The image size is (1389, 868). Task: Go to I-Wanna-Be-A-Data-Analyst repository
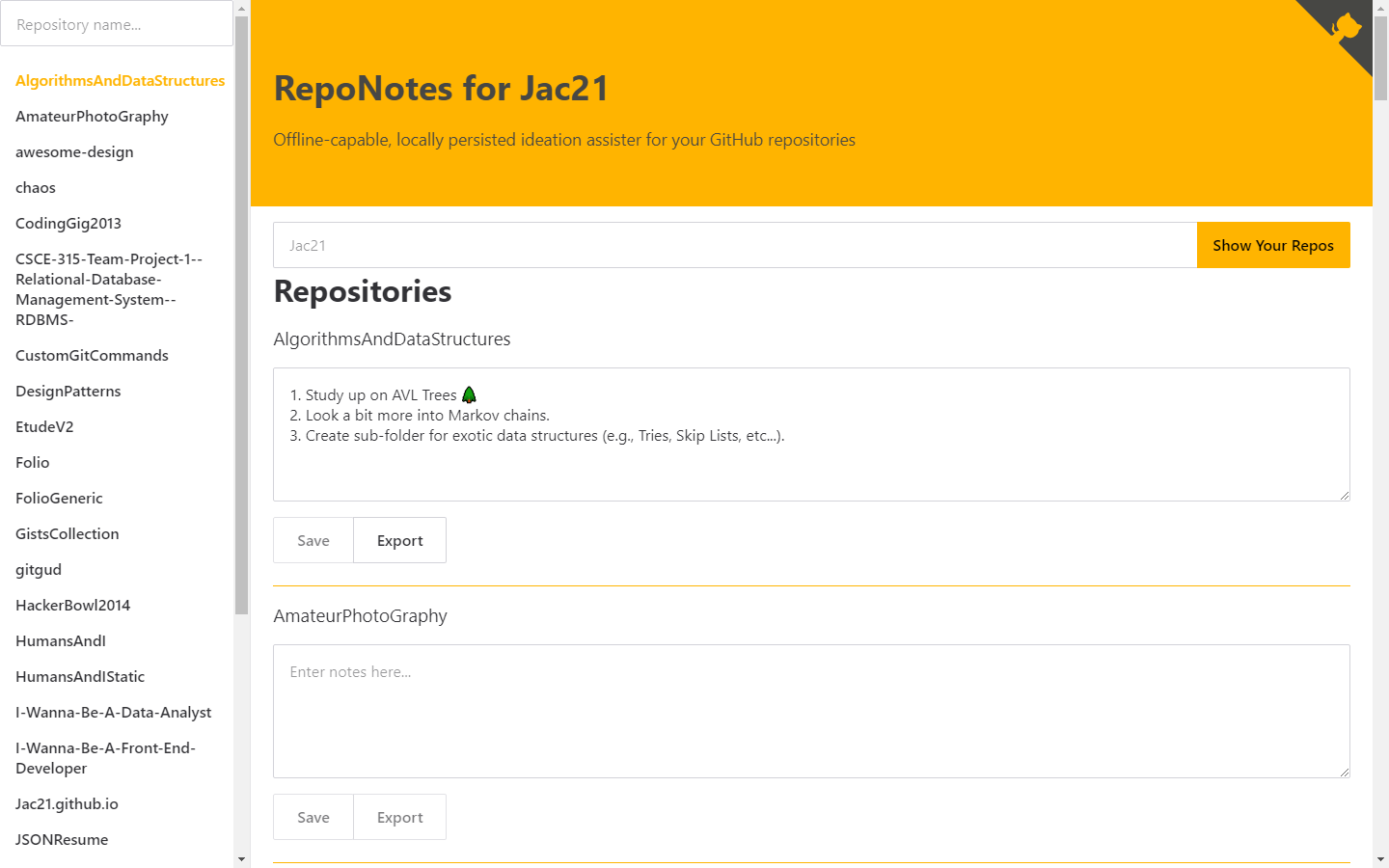point(114,713)
